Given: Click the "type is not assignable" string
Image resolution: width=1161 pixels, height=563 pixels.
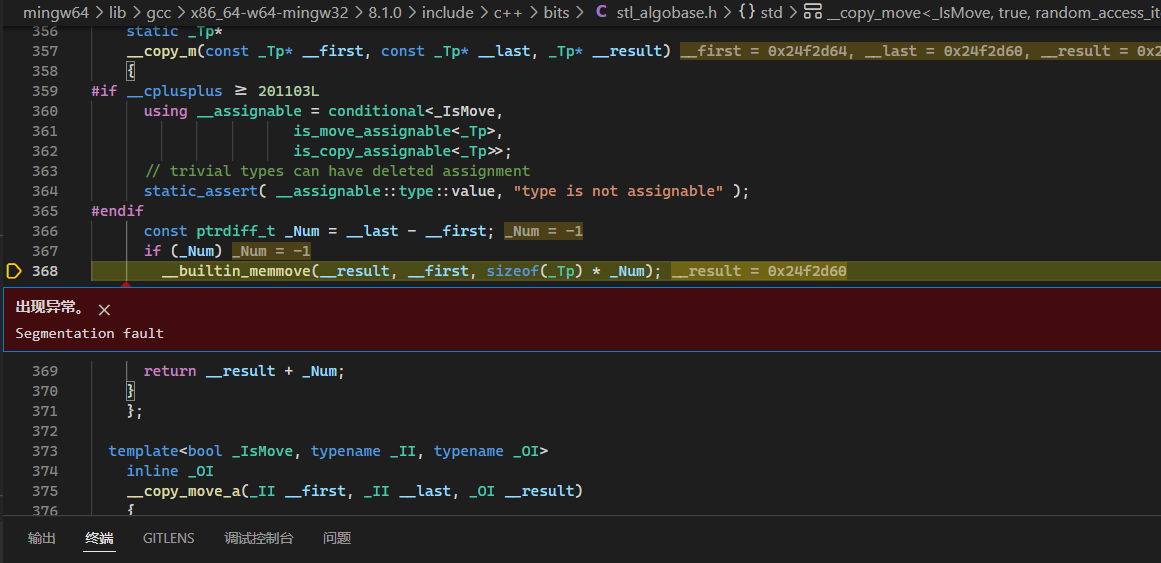Looking at the screenshot, I should pos(618,191).
